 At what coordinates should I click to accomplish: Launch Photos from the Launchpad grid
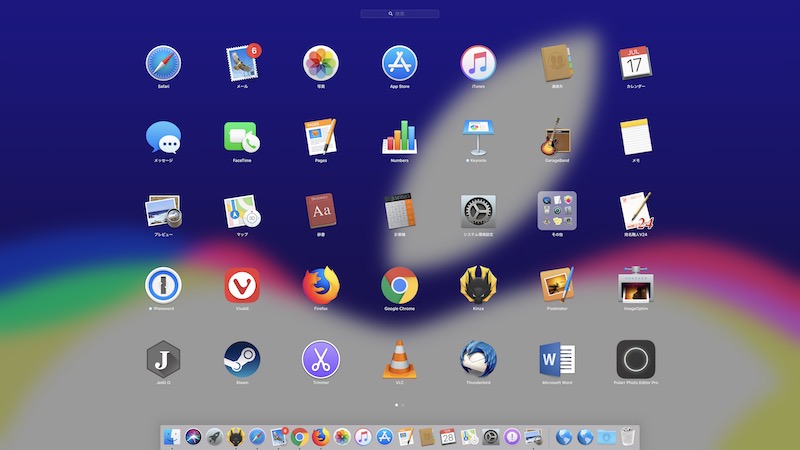pyautogui.click(x=321, y=63)
